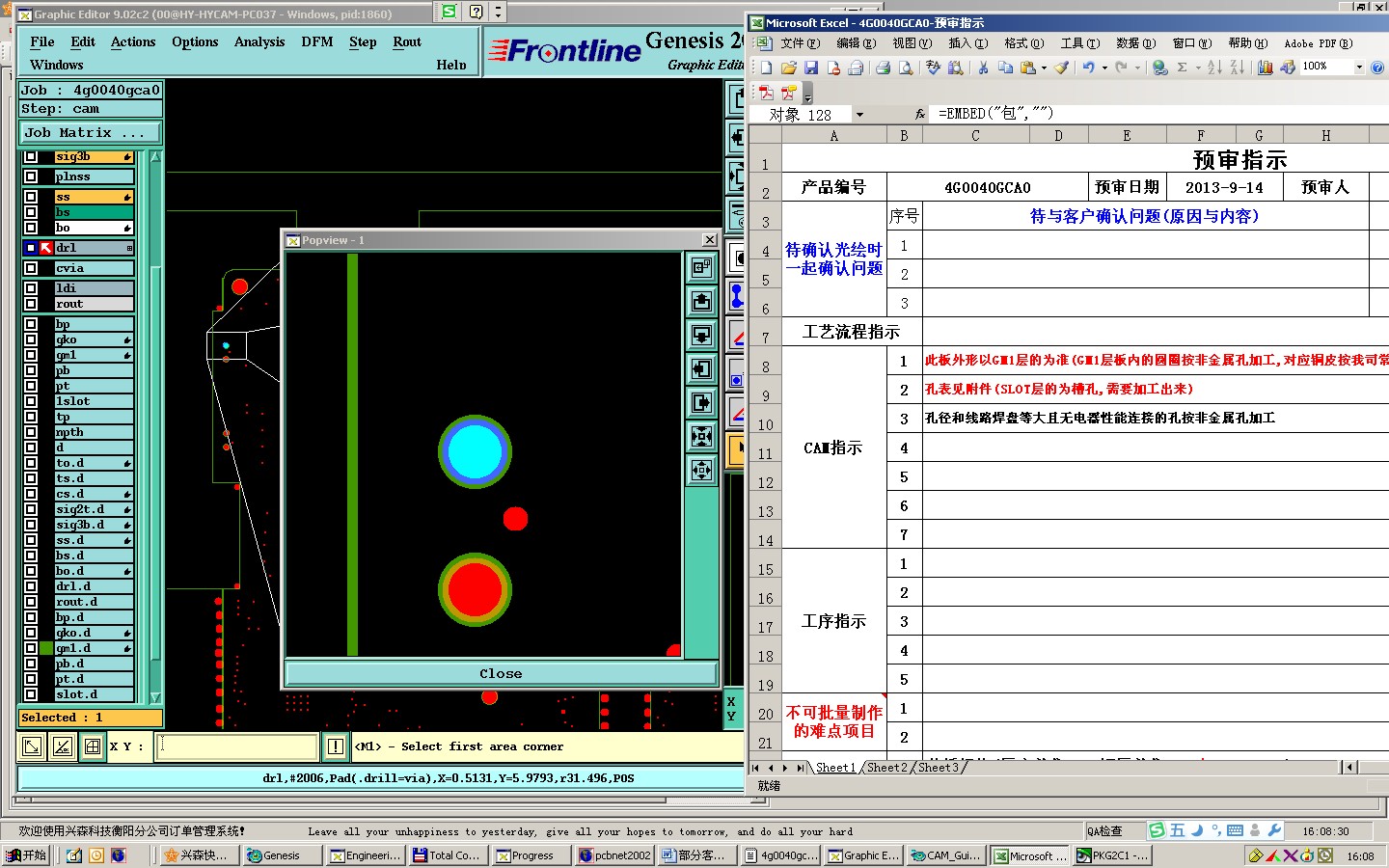Viewport: 1389px width, 868px height.
Task: Click the grid snap icon beside XY field
Action: tap(93, 746)
